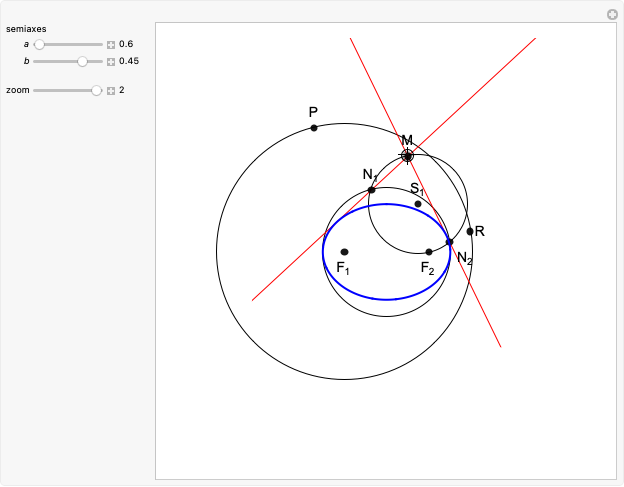Click tangent point N1
Image resolution: width=624 pixels, height=487 pixels.
[371, 189]
